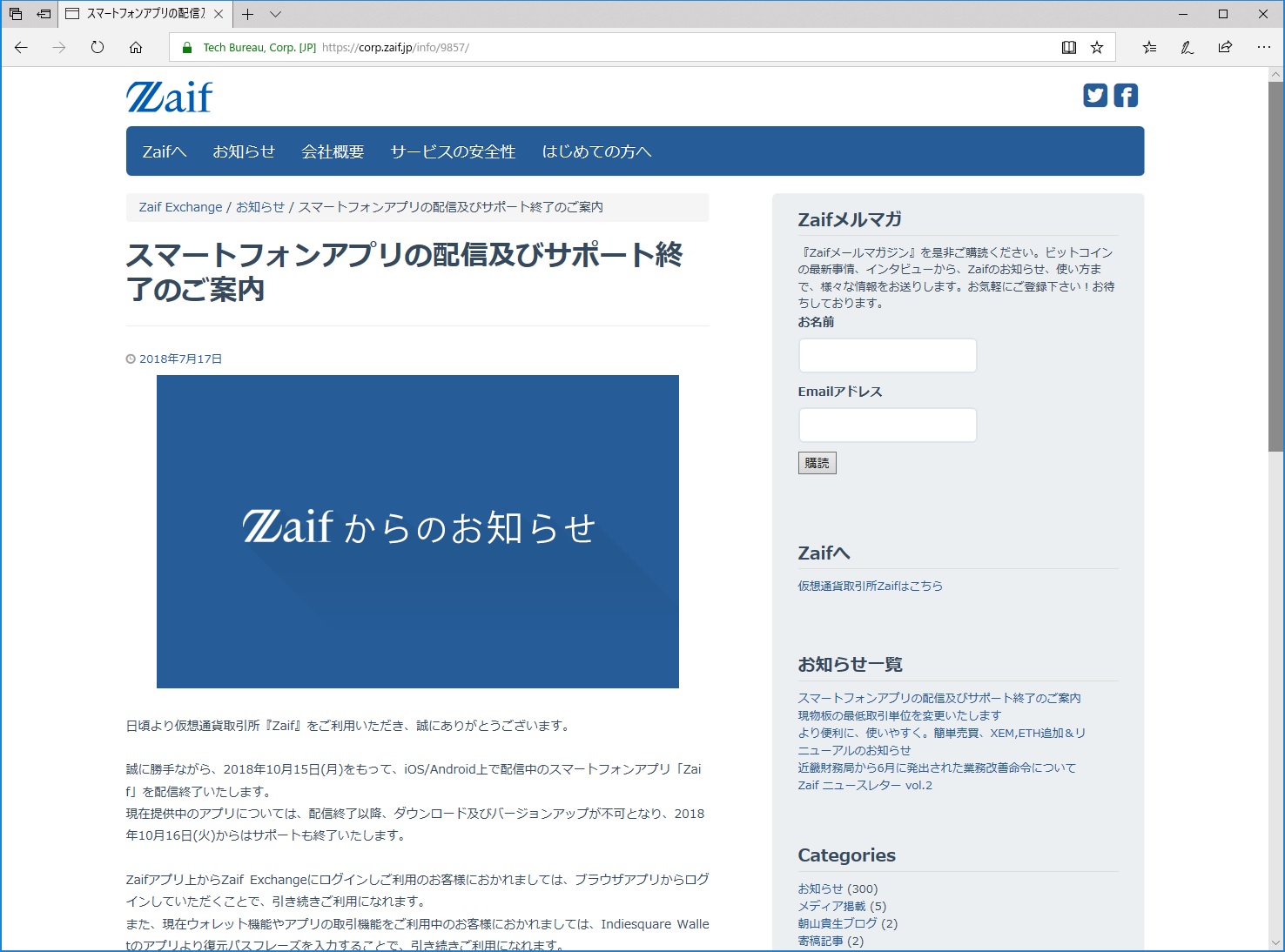The width and height of the screenshot is (1285, 952).
Task: Click the Zaifからのお知らせ banner image
Action: coord(418,532)
